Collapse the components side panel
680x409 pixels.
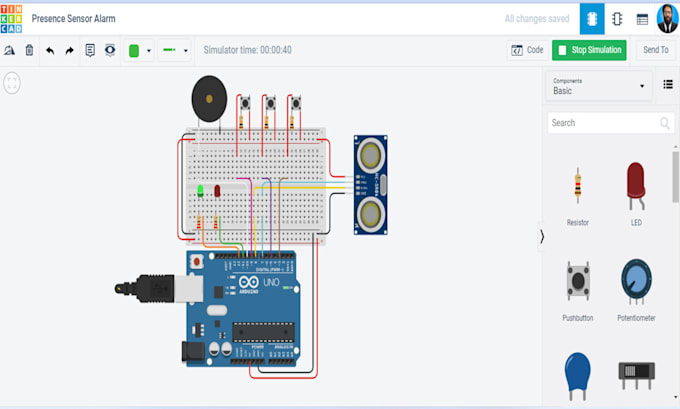(542, 237)
